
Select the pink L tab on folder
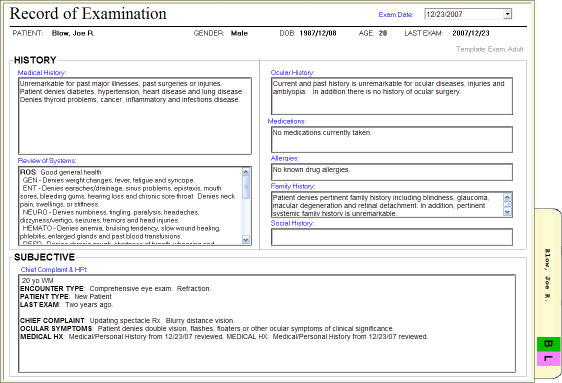click(548, 359)
